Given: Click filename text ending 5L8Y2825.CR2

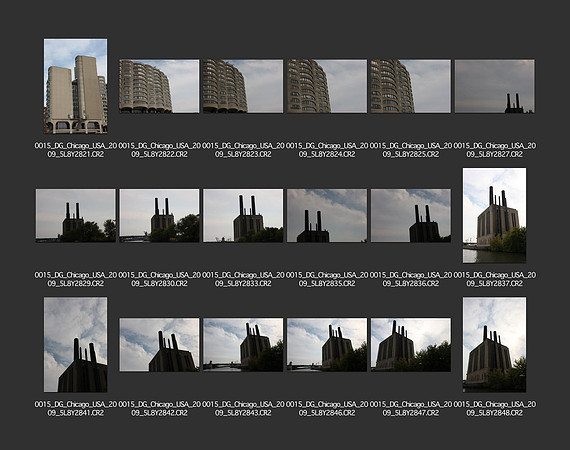Looking at the screenshot, I should pyautogui.click(x=411, y=150).
